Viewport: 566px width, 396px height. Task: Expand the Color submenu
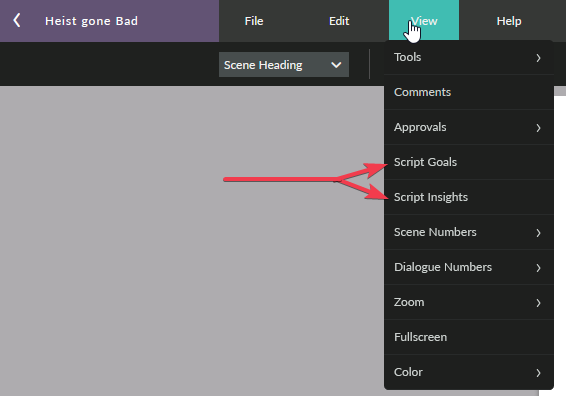pyautogui.click(x=469, y=372)
